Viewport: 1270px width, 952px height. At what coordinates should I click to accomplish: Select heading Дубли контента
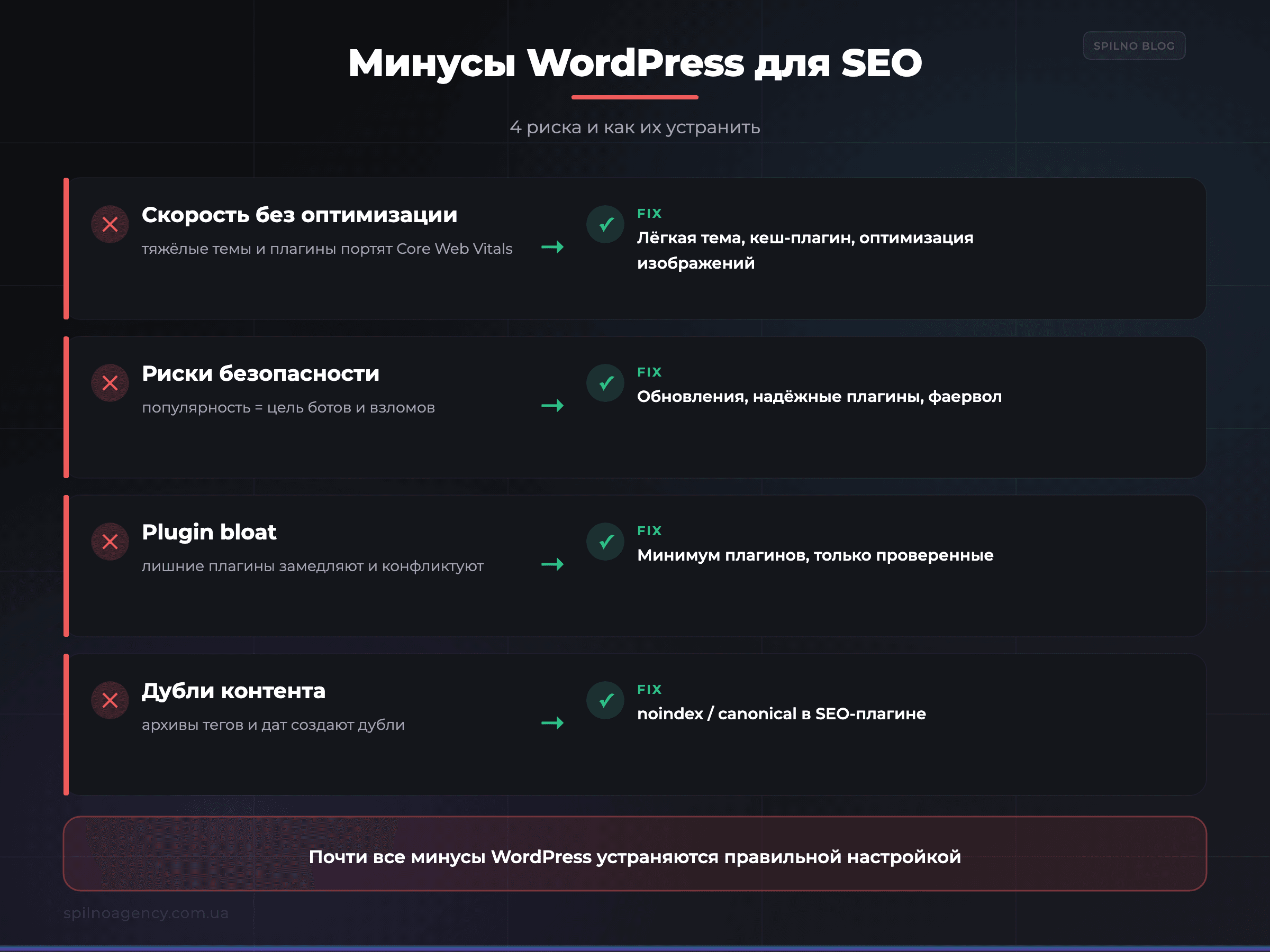pos(233,691)
